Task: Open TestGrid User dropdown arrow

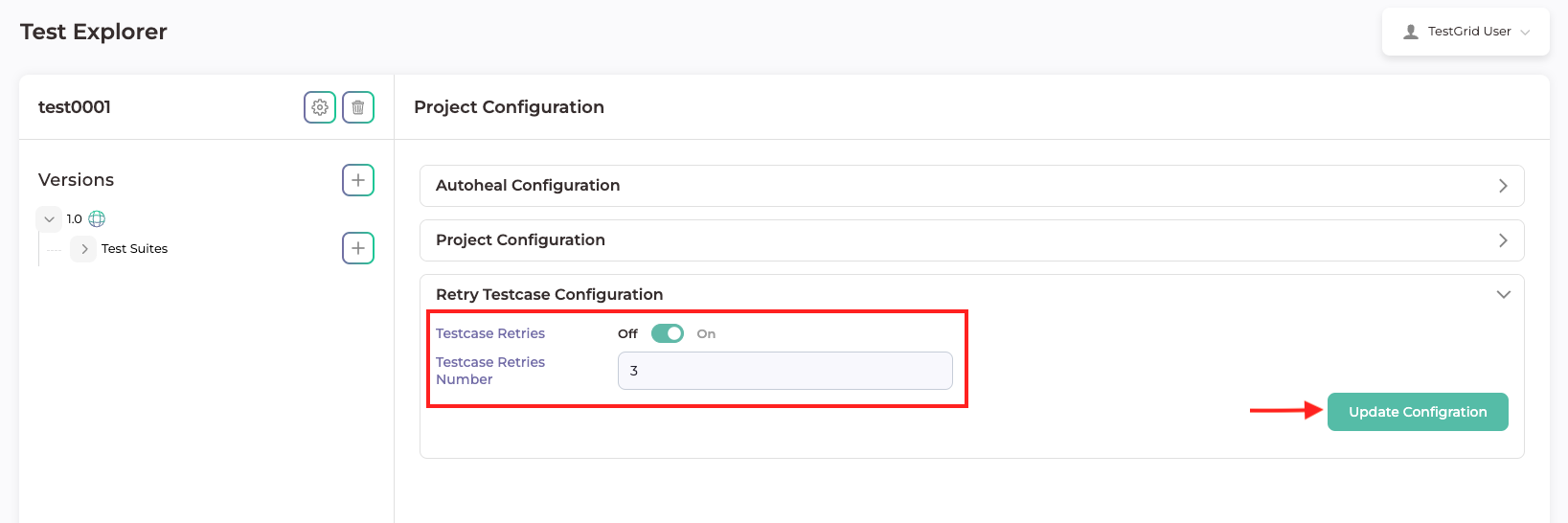Action: (x=1525, y=33)
